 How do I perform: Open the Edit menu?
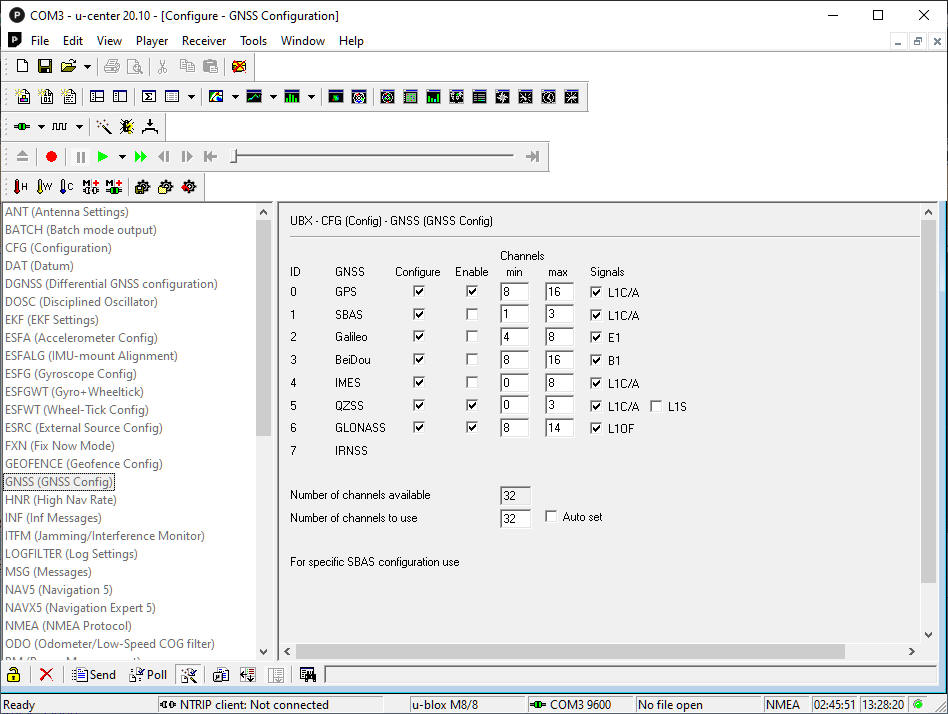(73, 41)
